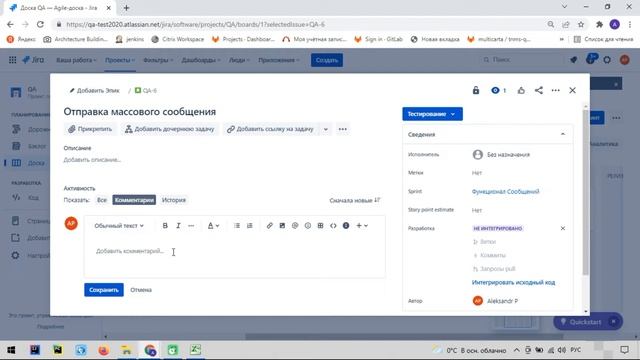Viewport: 640px width, 360px height.
Task: Open 'Фильтры' menu in Jira
Action: (158, 60)
